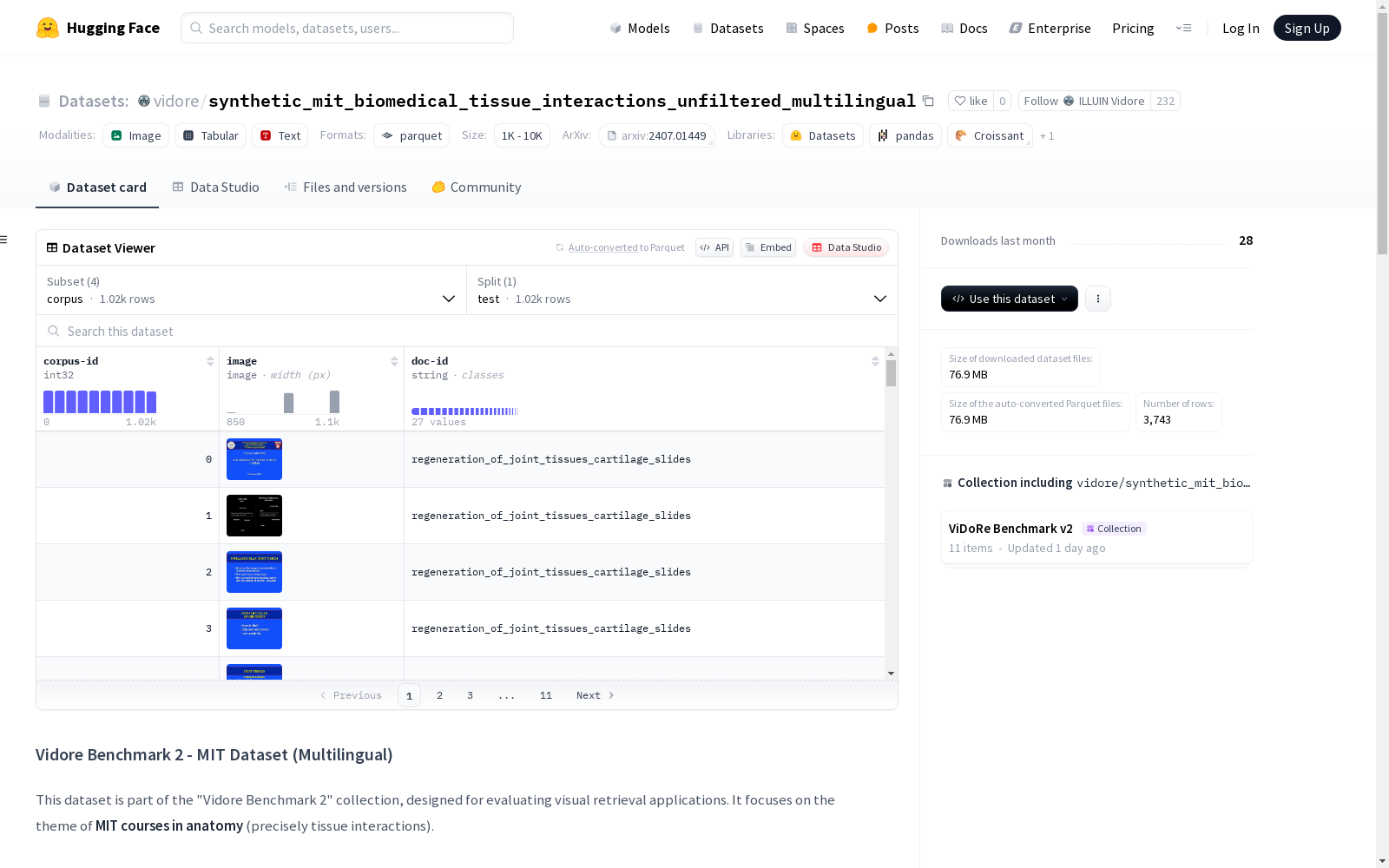The height and width of the screenshot is (868, 1389).
Task: Click the Embed button
Action: [768, 247]
